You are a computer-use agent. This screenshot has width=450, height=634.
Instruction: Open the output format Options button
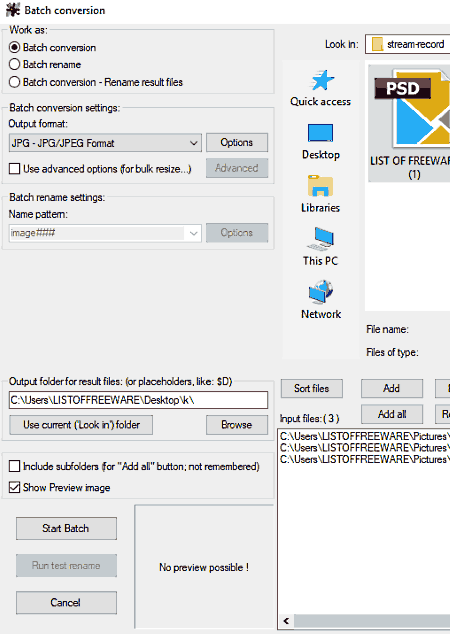[237, 142]
